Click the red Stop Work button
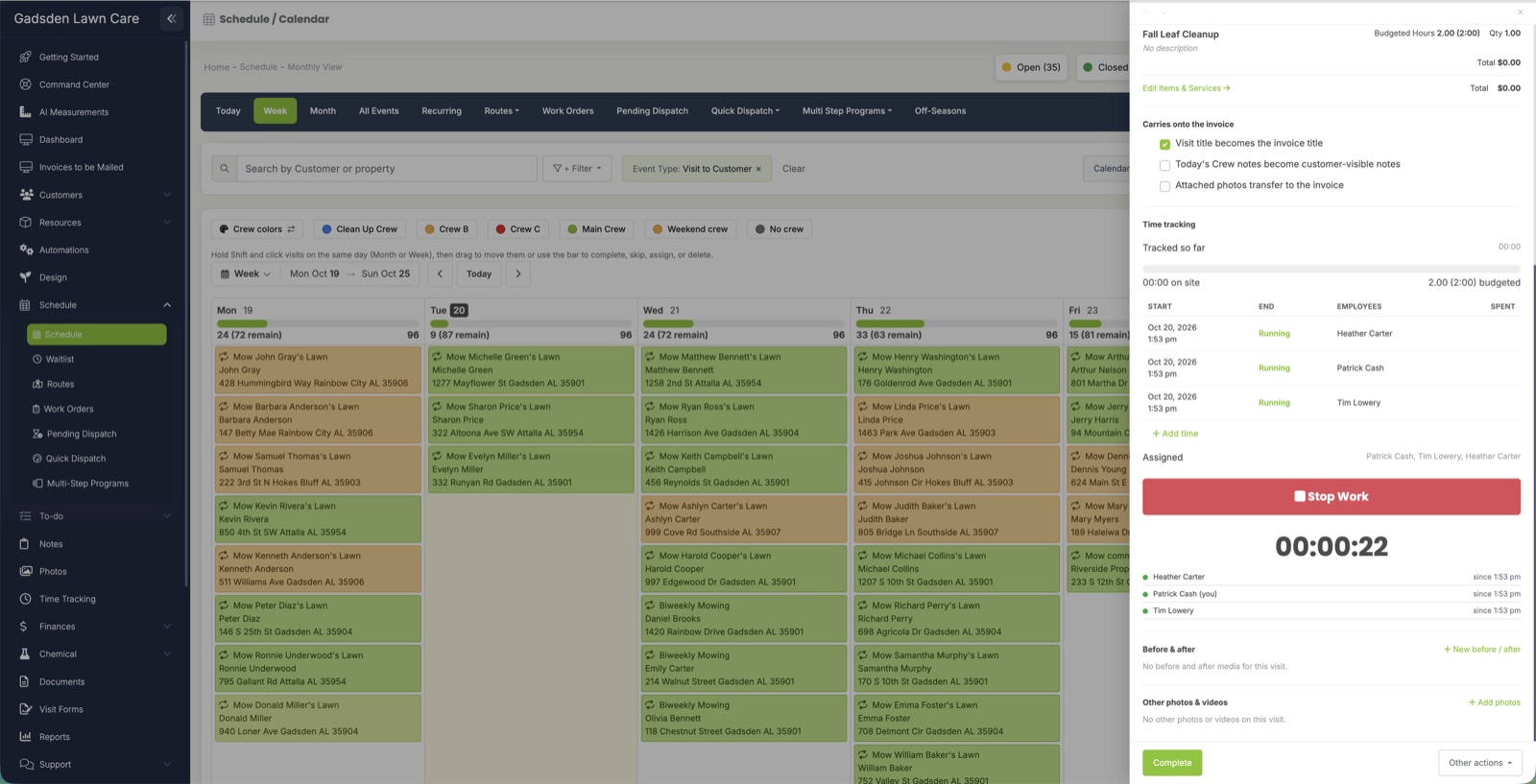Viewport: 1536px width, 784px height. pyautogui.click(x=1332, y=497)
